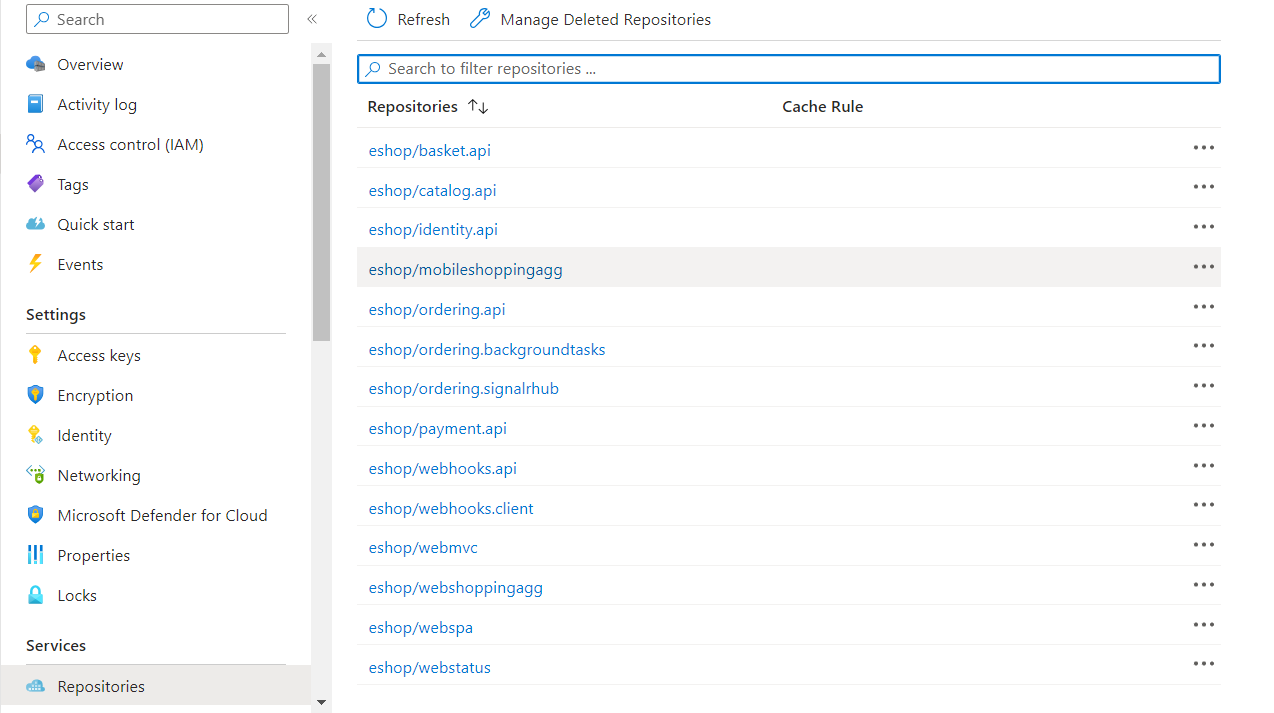The image size is (1274, 713).
Task: Click in the repository filter search field
Action: [789, 68]
